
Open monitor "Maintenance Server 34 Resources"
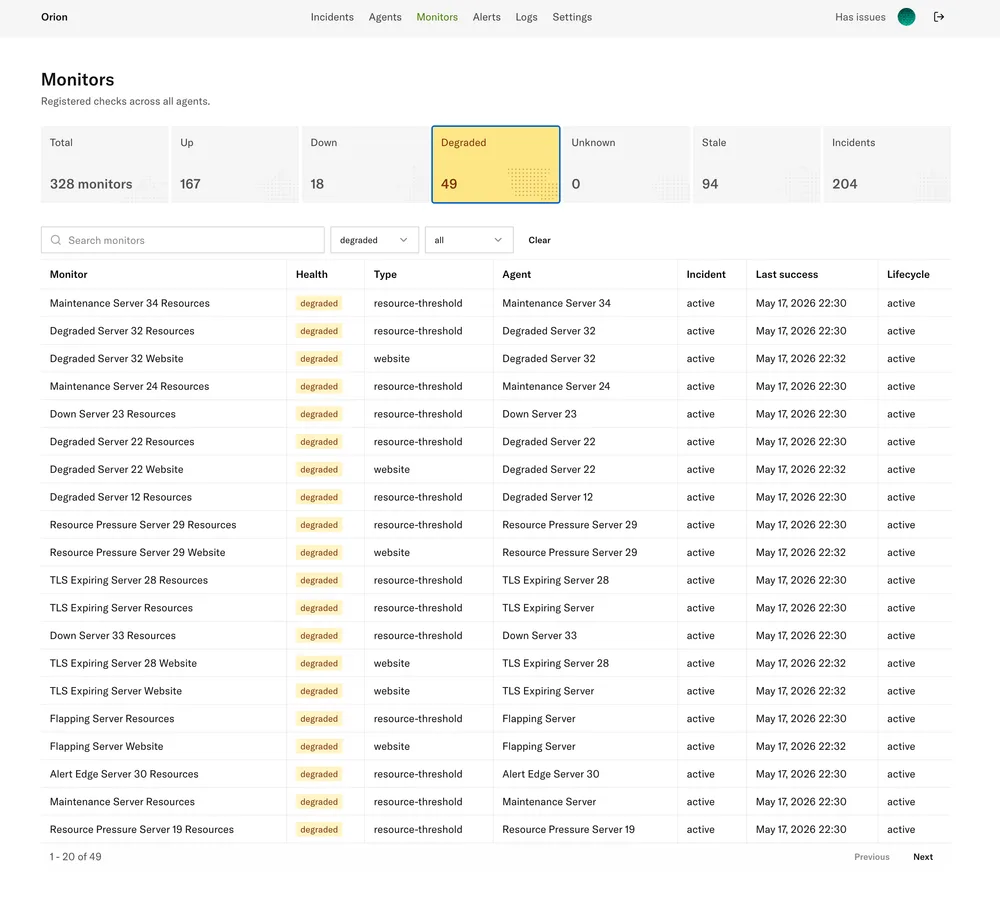[x=129, y=303]
